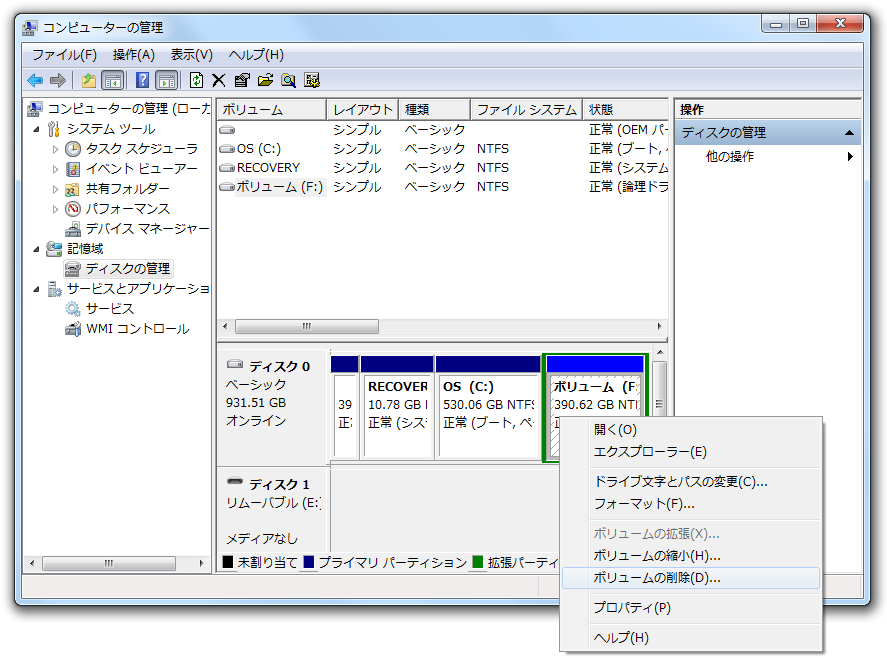This screenshot has height=658, width=887.
Task: Click the Refresh toolbar icon
Action: pos(196,80)
